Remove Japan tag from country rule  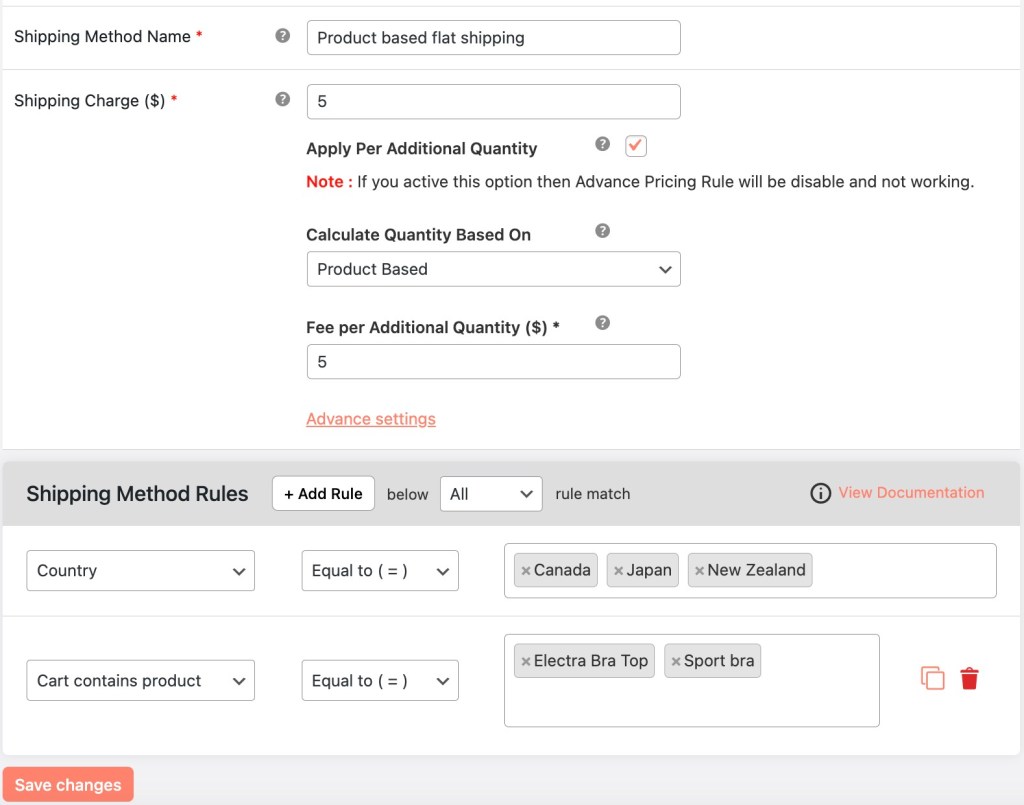point(618,571)
